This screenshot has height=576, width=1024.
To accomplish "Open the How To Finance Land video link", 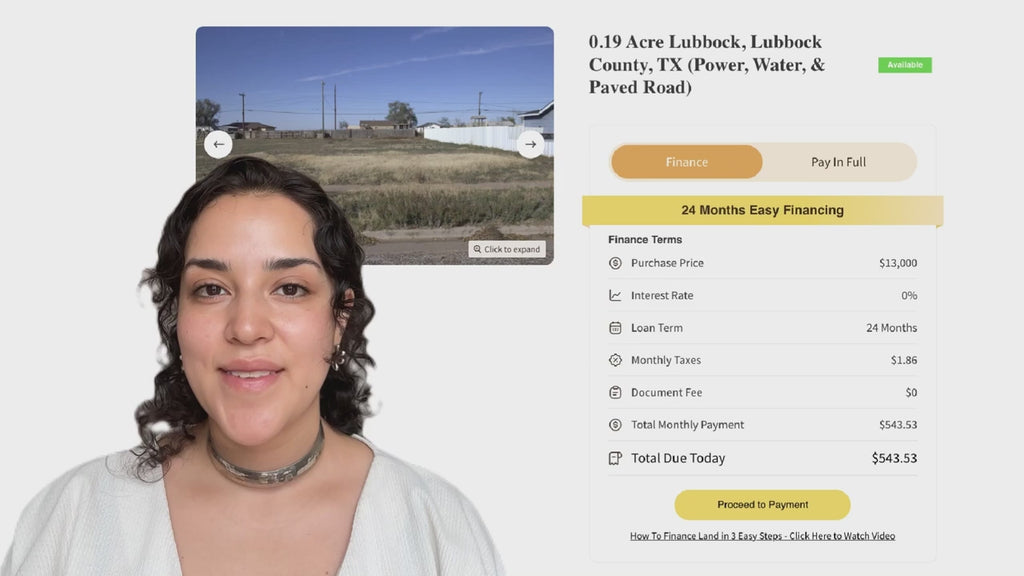I will coord(762,536).
